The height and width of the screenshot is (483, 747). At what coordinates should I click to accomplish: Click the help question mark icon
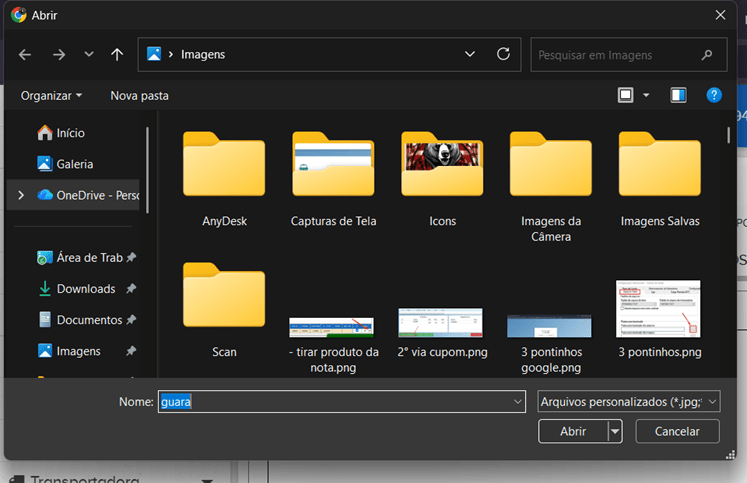tap(714, 95)
